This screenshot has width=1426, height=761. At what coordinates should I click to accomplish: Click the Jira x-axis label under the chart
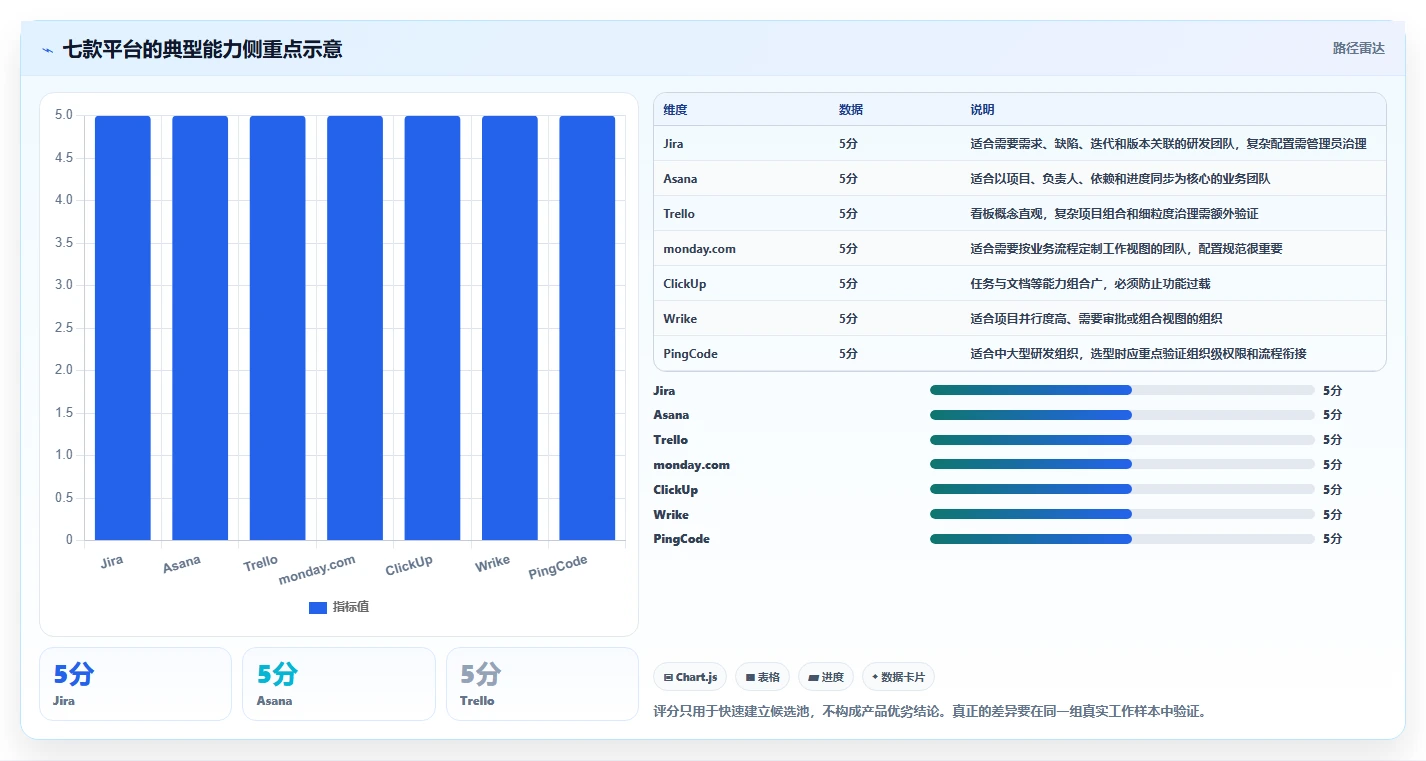112,561
